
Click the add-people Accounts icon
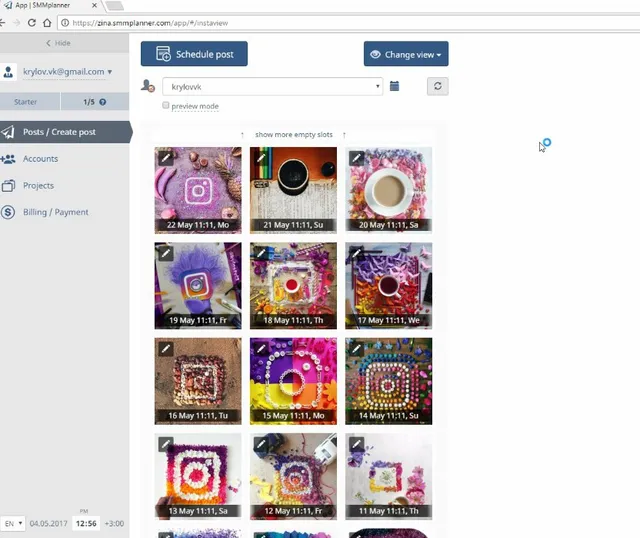(x=8, y=159)
